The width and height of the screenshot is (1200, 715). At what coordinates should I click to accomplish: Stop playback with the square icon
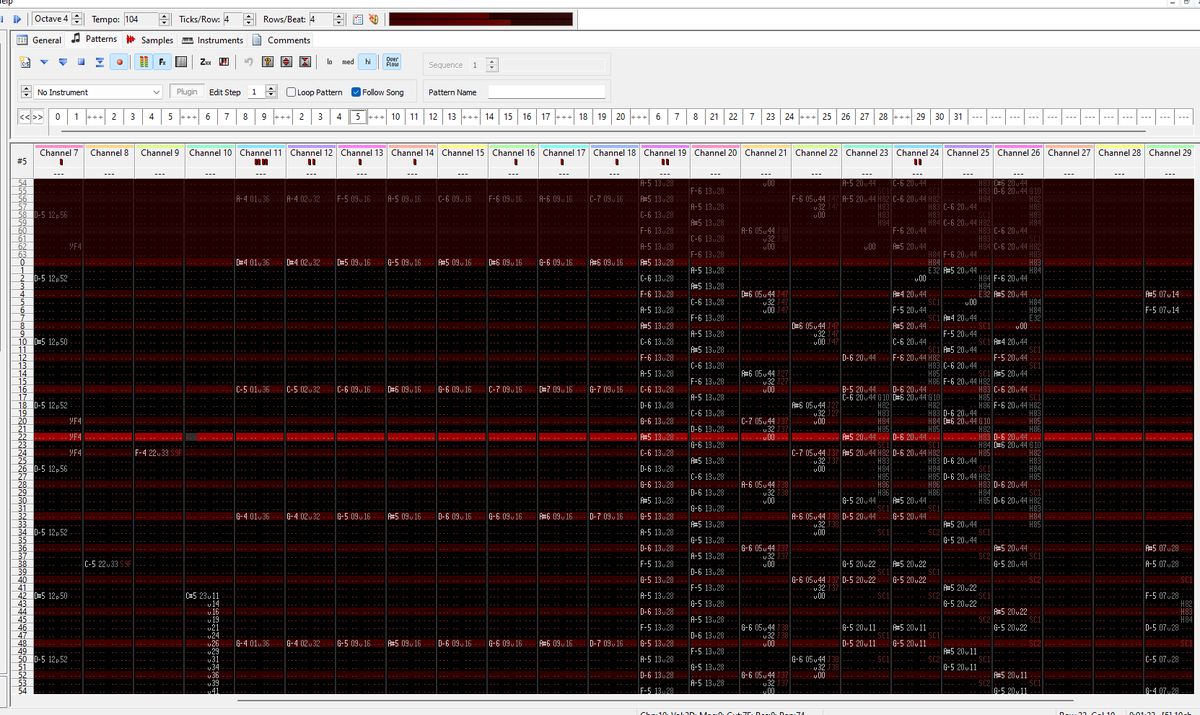[81, 62]
